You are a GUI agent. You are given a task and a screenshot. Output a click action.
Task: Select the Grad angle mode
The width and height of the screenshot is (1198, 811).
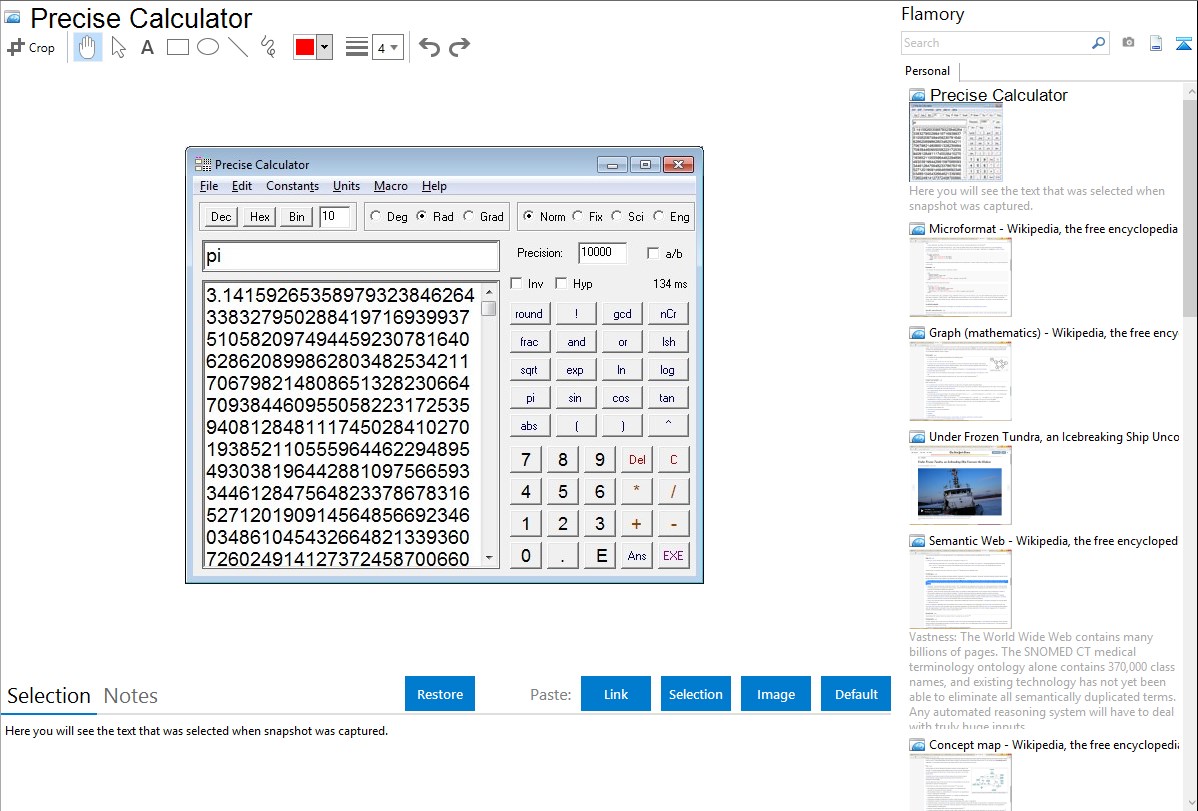pyautogui.click(x=484, y=216)
